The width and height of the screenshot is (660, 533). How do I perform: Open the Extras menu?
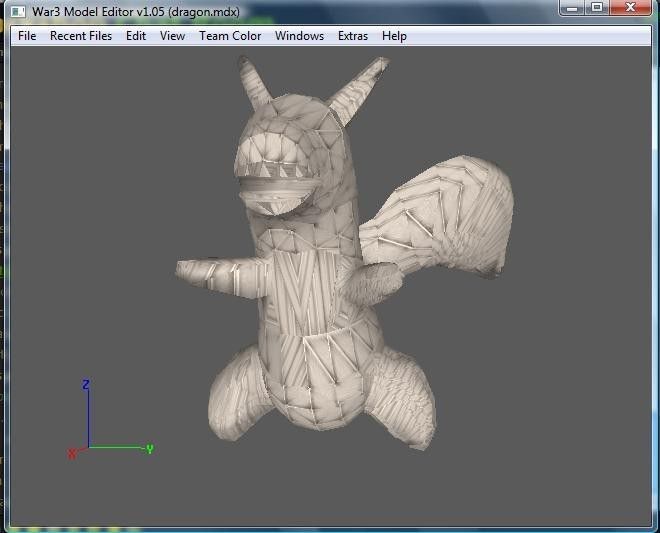tap(353, 36)
